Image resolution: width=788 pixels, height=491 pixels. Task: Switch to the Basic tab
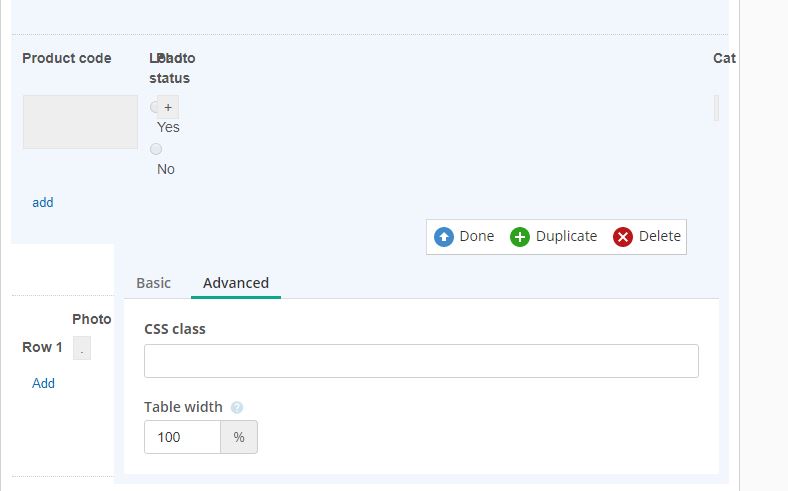153,283
